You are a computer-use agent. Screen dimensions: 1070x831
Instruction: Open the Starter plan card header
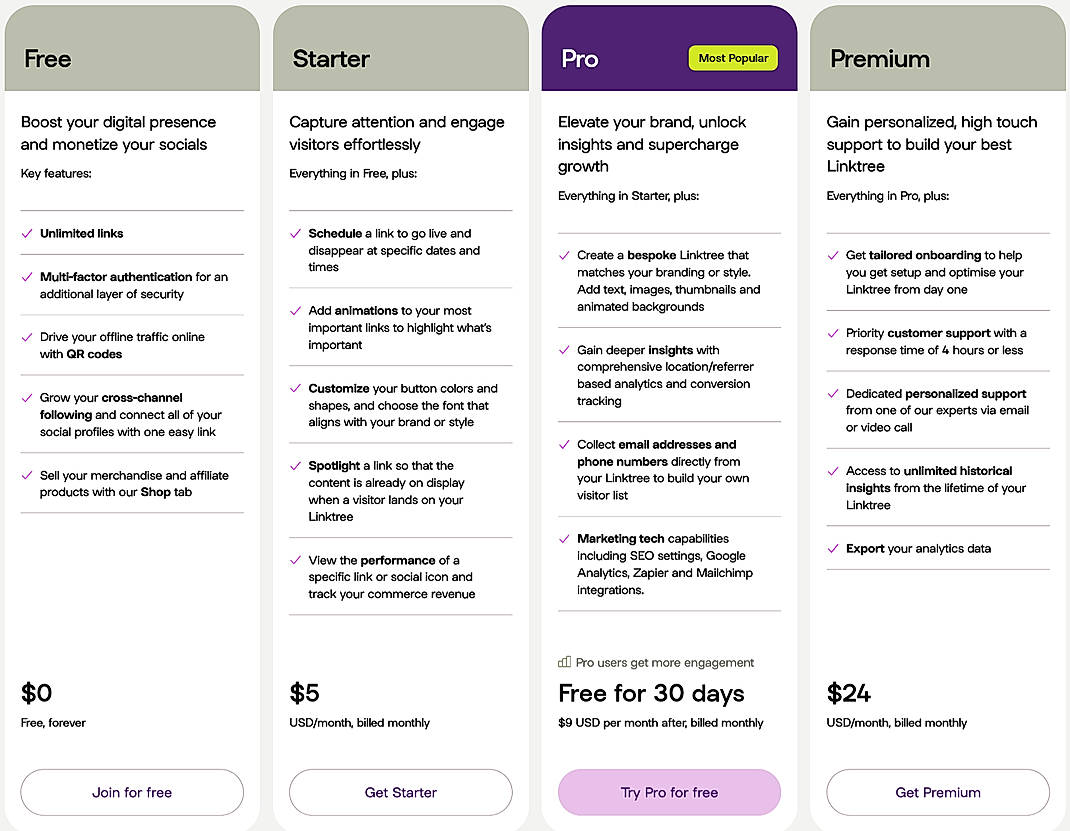click(x=330, y=58)
